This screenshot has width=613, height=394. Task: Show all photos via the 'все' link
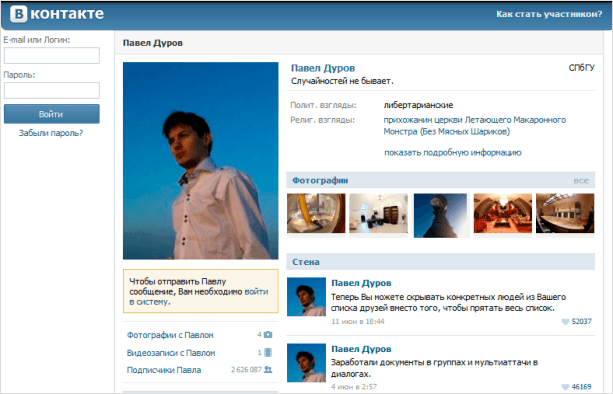[x=581, y=181]
